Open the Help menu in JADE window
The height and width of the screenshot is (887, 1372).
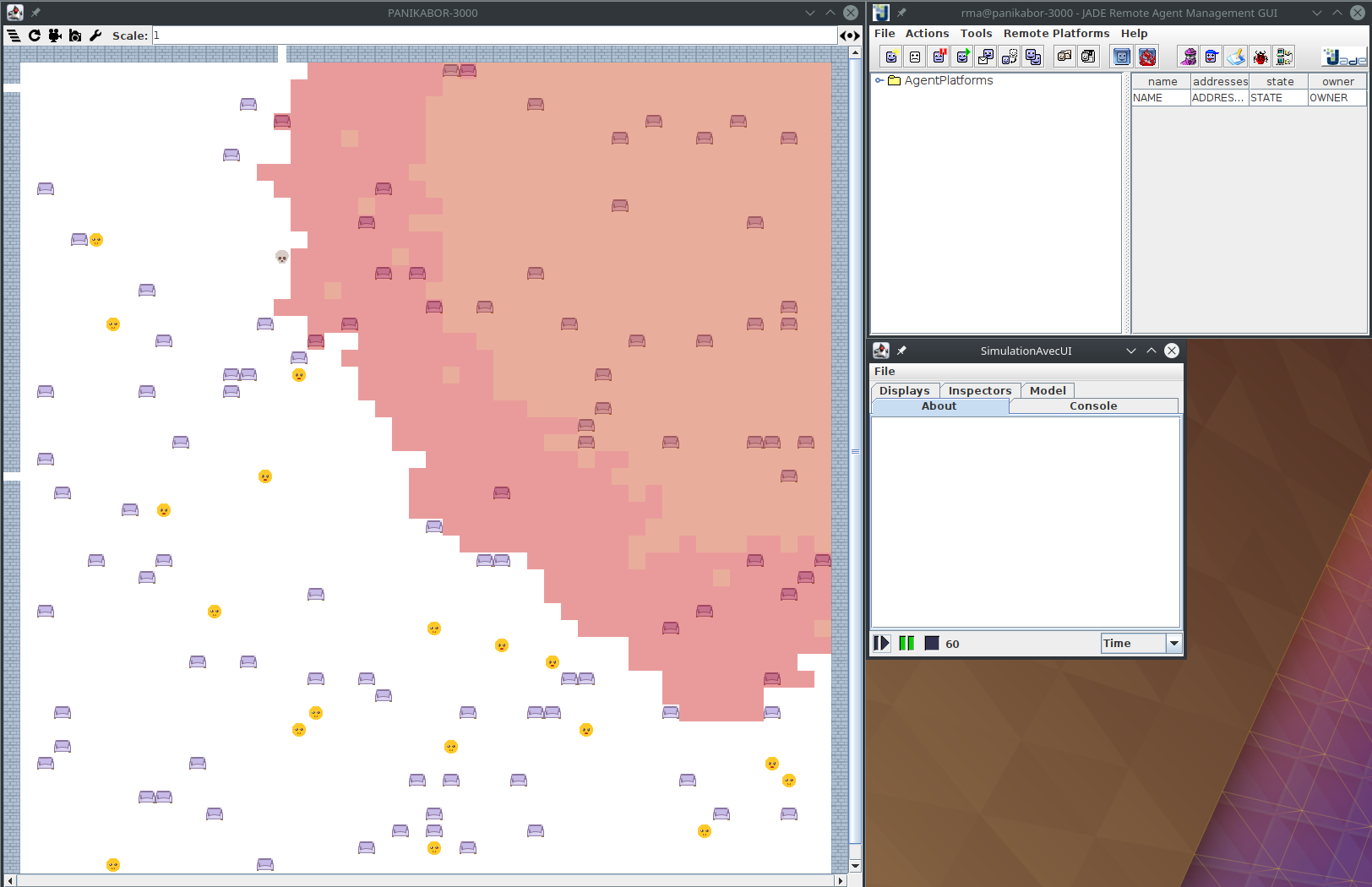click(x=1134, y=34)
